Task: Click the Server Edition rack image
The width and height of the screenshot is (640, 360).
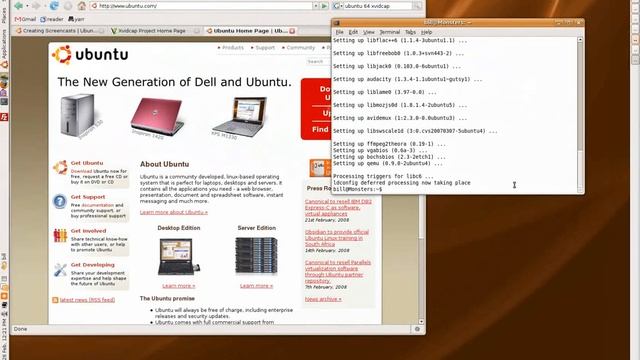Action: [x=256, y=256]
